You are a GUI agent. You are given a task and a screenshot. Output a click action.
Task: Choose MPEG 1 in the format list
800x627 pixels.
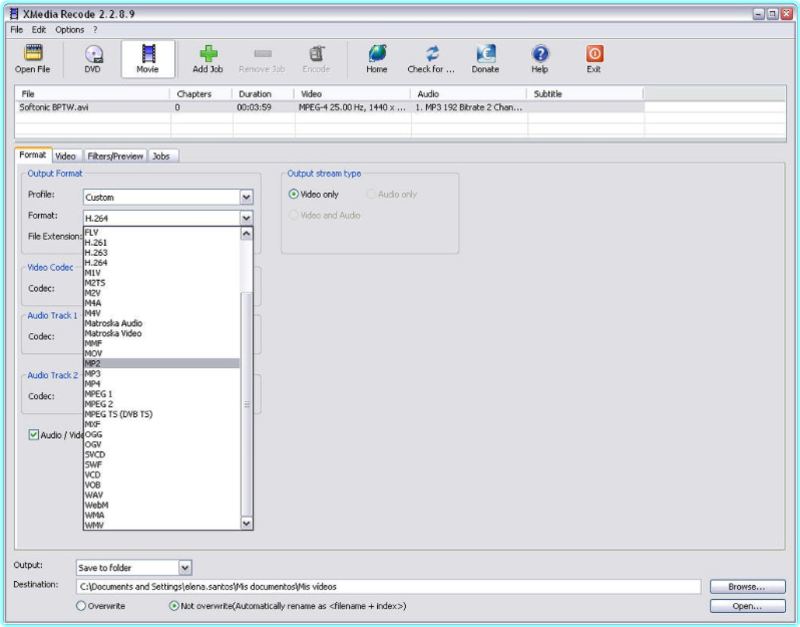click(x=161, y=394)
